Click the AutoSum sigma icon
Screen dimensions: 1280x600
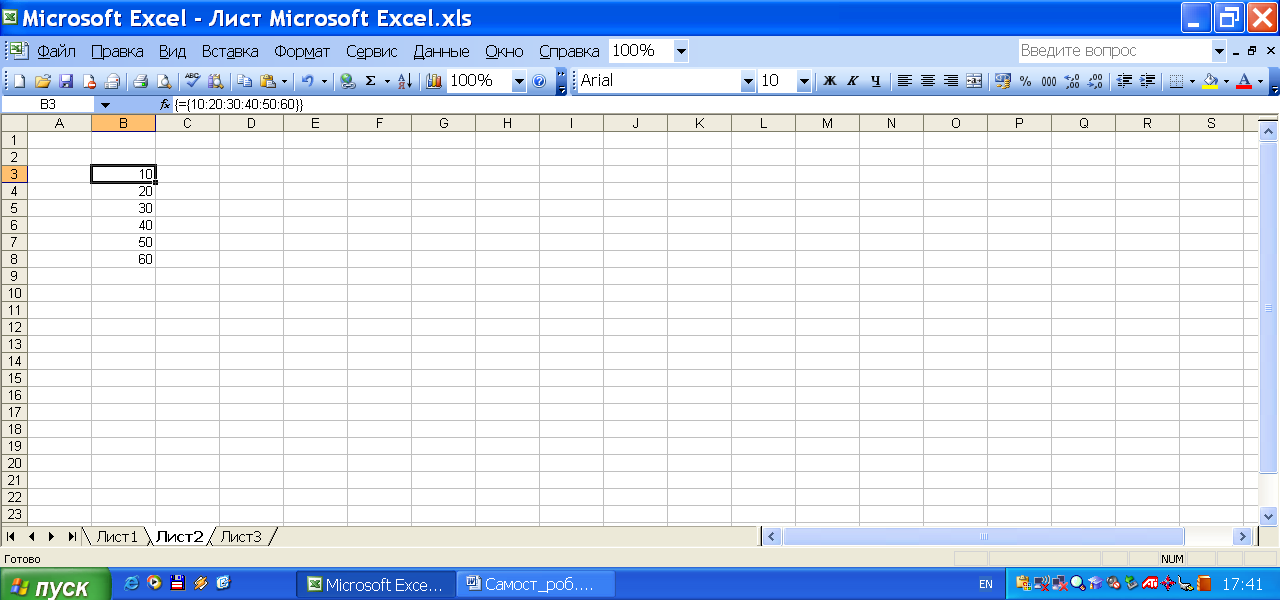click(371, 81)
